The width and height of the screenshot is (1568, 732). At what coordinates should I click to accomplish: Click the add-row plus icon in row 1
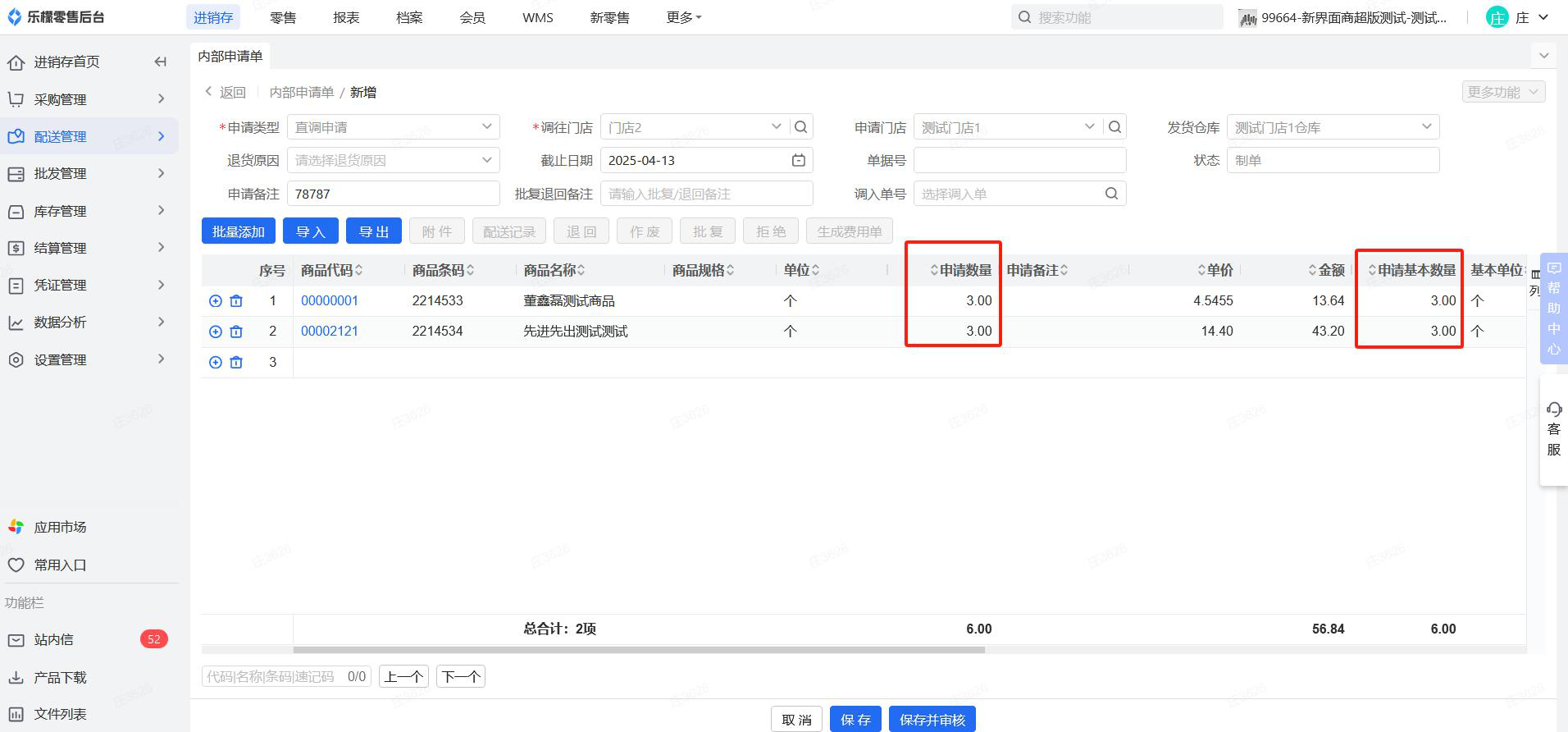pyautogui.click(x=216, y=301)
